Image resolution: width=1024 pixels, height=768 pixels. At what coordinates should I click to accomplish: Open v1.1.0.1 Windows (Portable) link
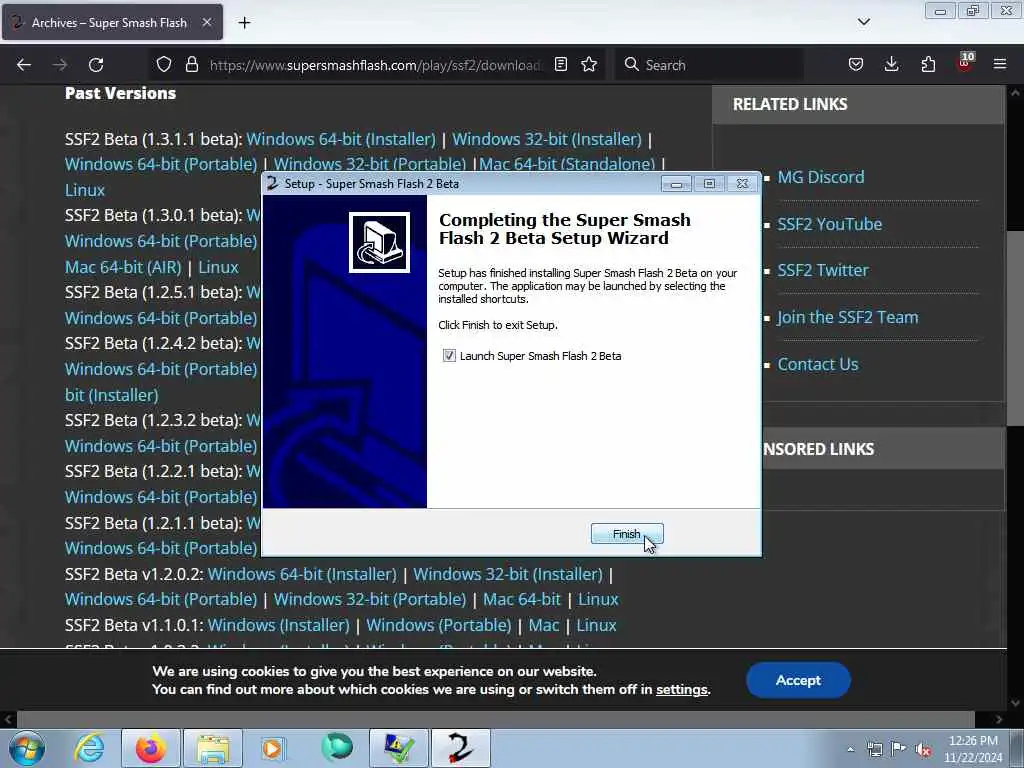click(x=438, y=625)
